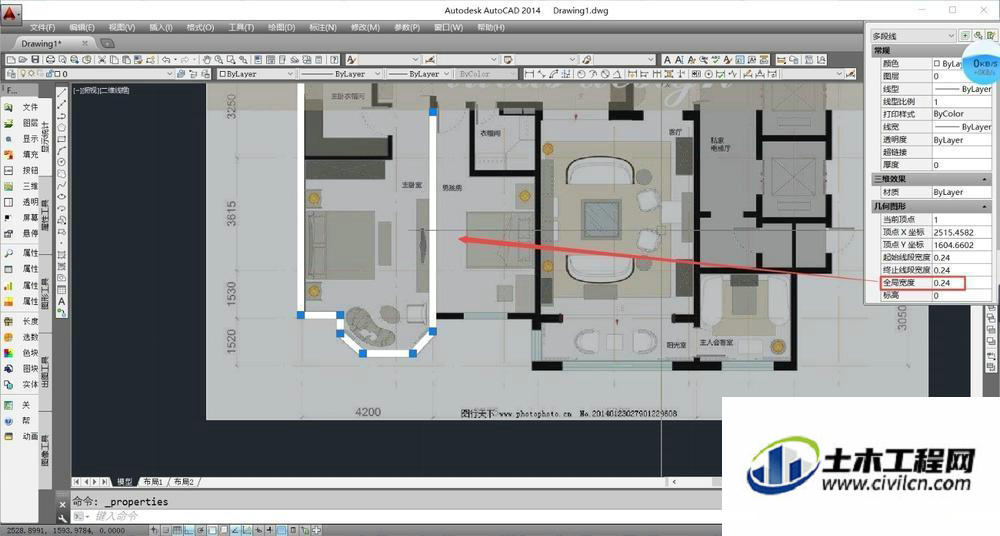The image size is (1000, 536).
Task: Click Quick Select icon in properties panel
Action: click(989, 36)
